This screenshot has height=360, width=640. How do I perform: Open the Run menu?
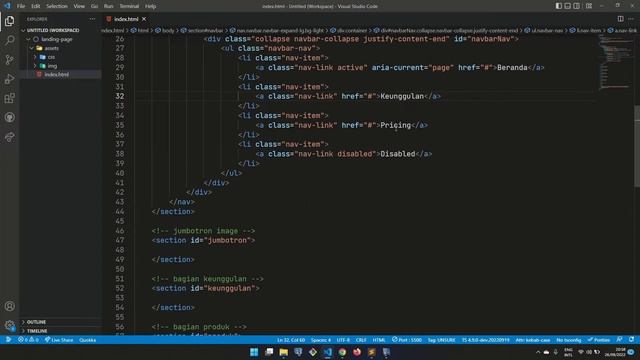(x=108, y=6)
